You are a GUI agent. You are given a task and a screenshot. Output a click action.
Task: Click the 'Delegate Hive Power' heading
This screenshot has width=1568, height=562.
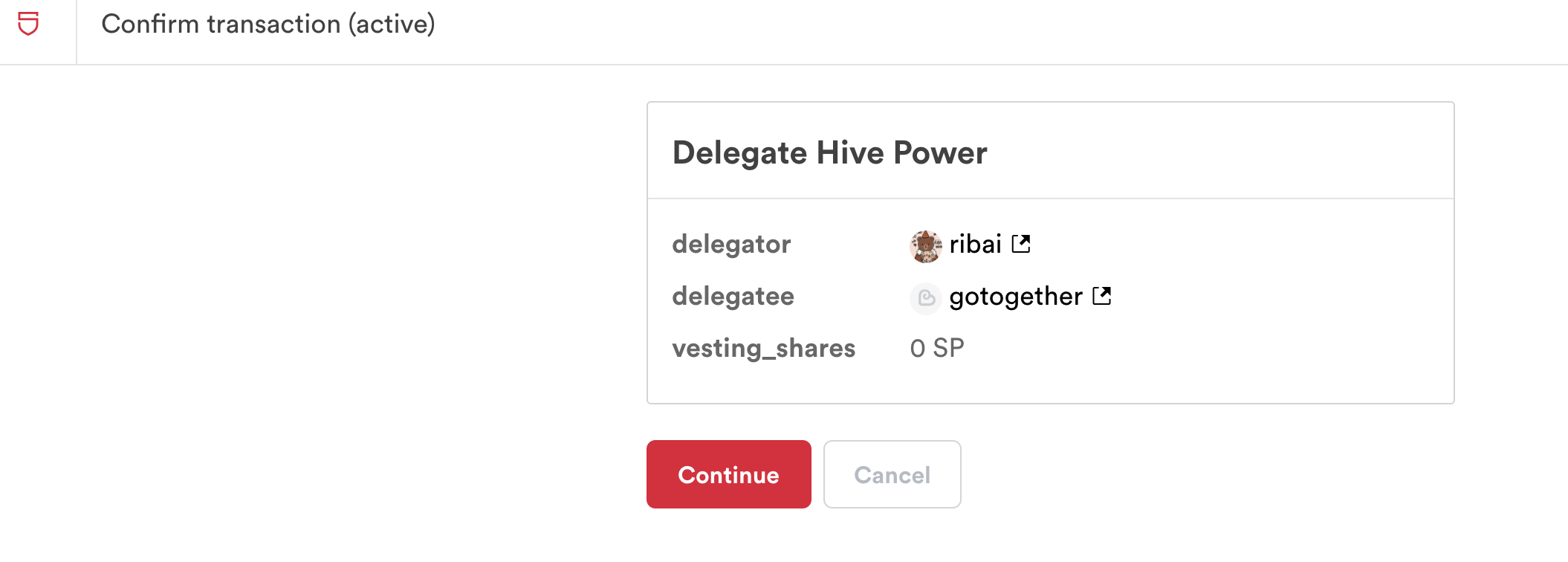coord(829,153)
